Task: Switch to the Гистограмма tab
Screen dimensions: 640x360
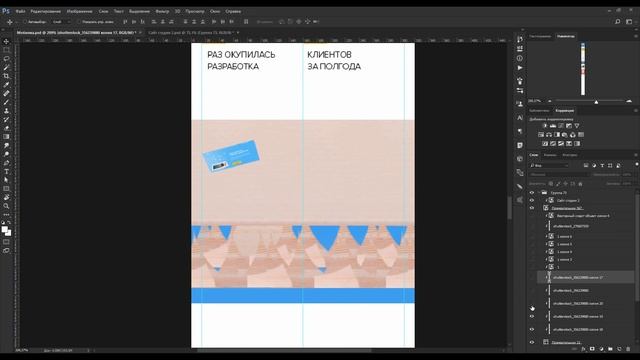Action: (540, 36)
